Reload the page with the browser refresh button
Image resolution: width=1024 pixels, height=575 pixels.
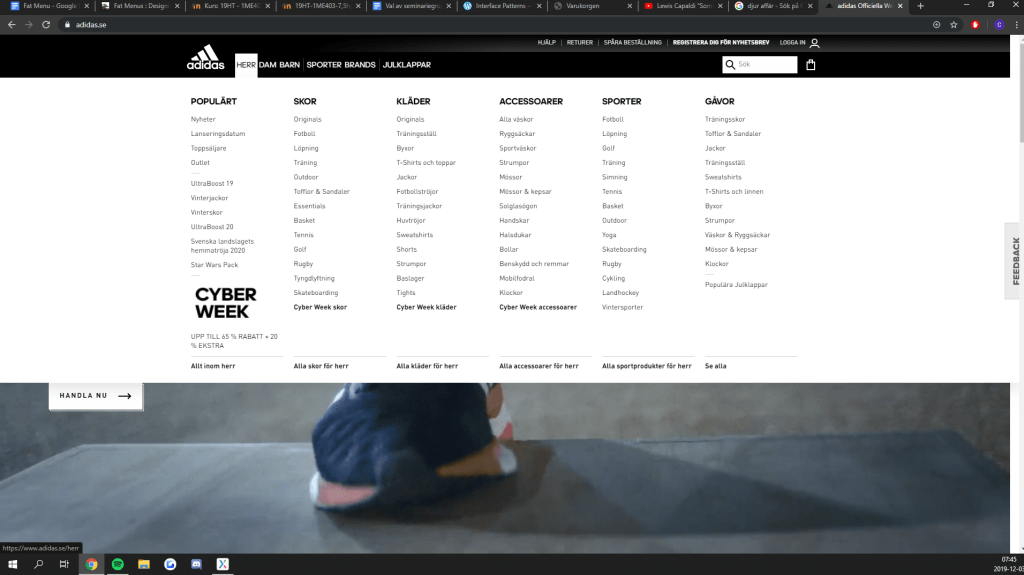(46, 24)
